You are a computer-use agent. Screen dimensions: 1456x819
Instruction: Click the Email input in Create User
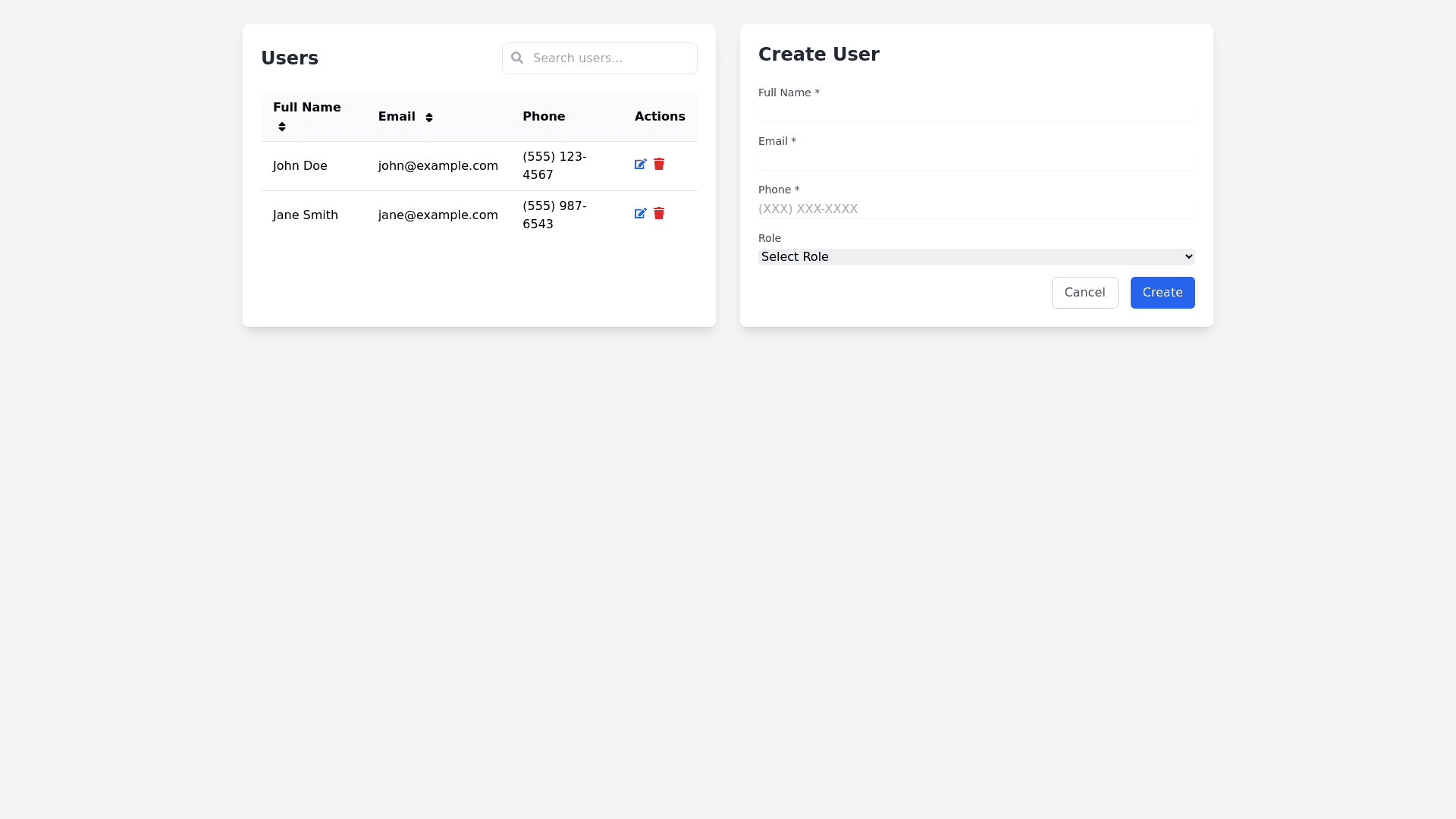point(976,161)
